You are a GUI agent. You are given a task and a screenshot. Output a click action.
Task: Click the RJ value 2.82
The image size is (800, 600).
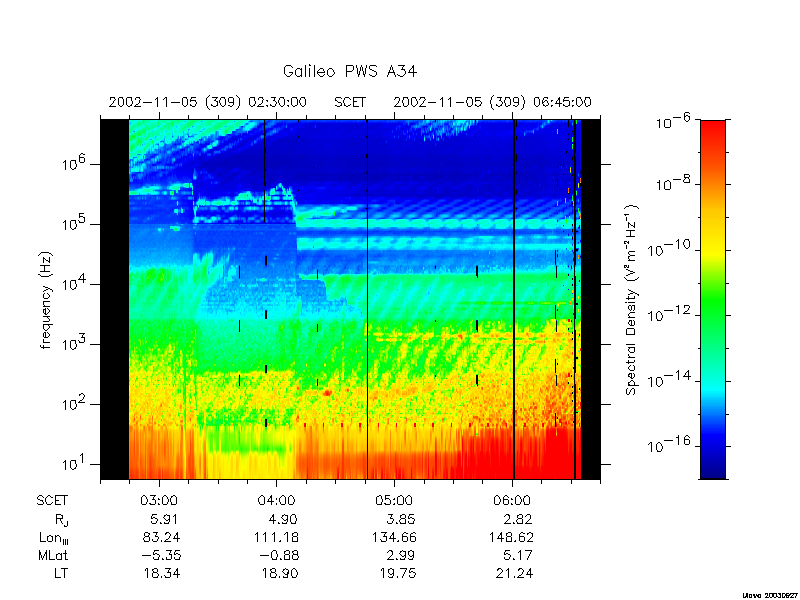[x=518, y=519]
